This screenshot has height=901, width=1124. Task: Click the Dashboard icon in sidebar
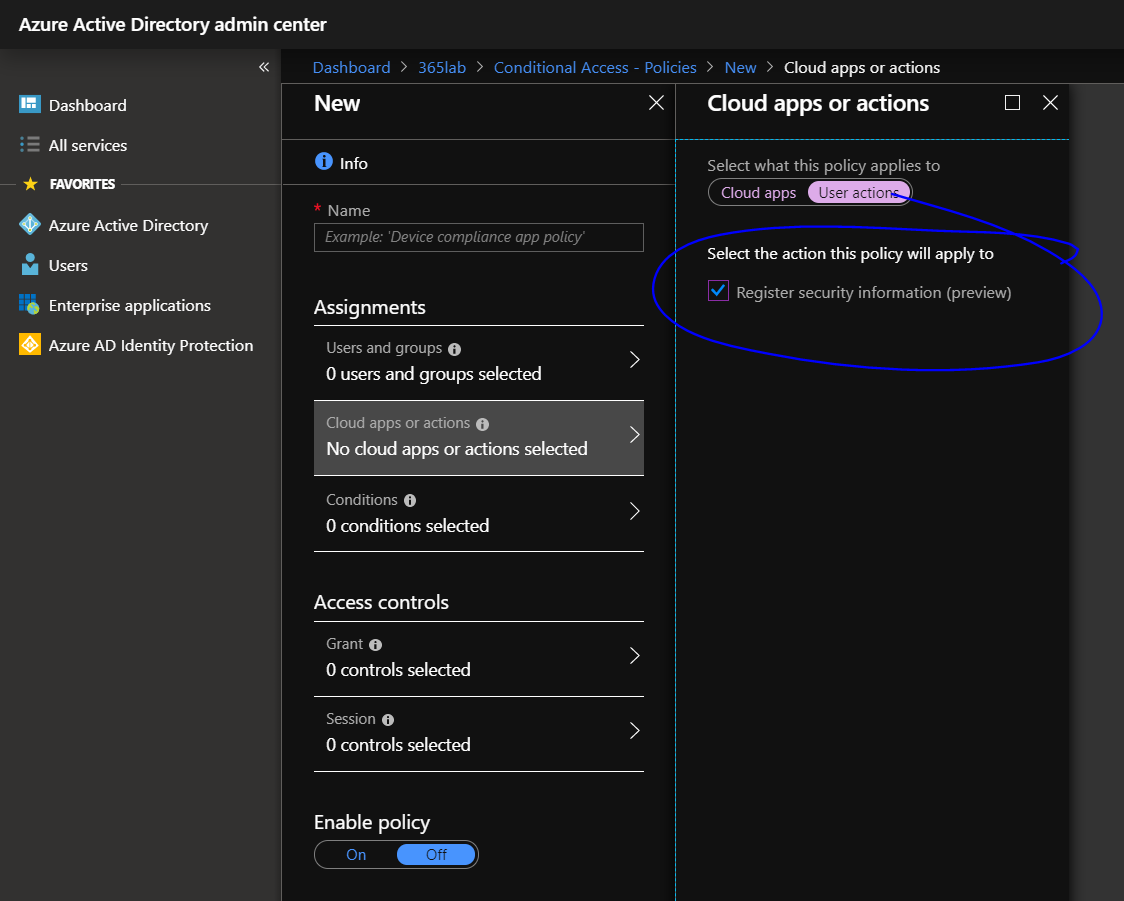tap(29, 105)
